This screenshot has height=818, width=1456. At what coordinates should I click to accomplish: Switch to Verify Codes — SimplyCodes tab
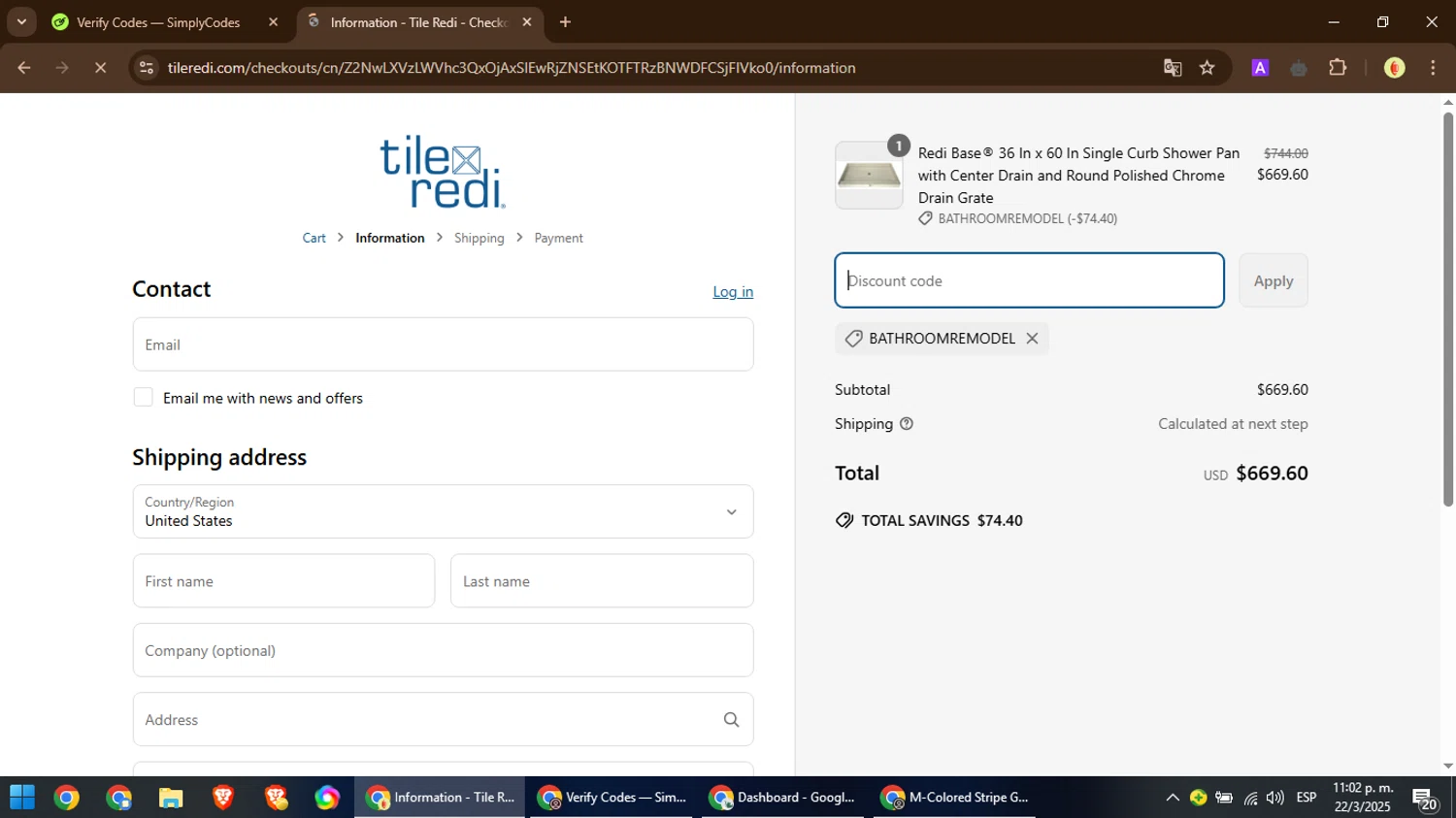pyautogui.click(x=158, y=22)
